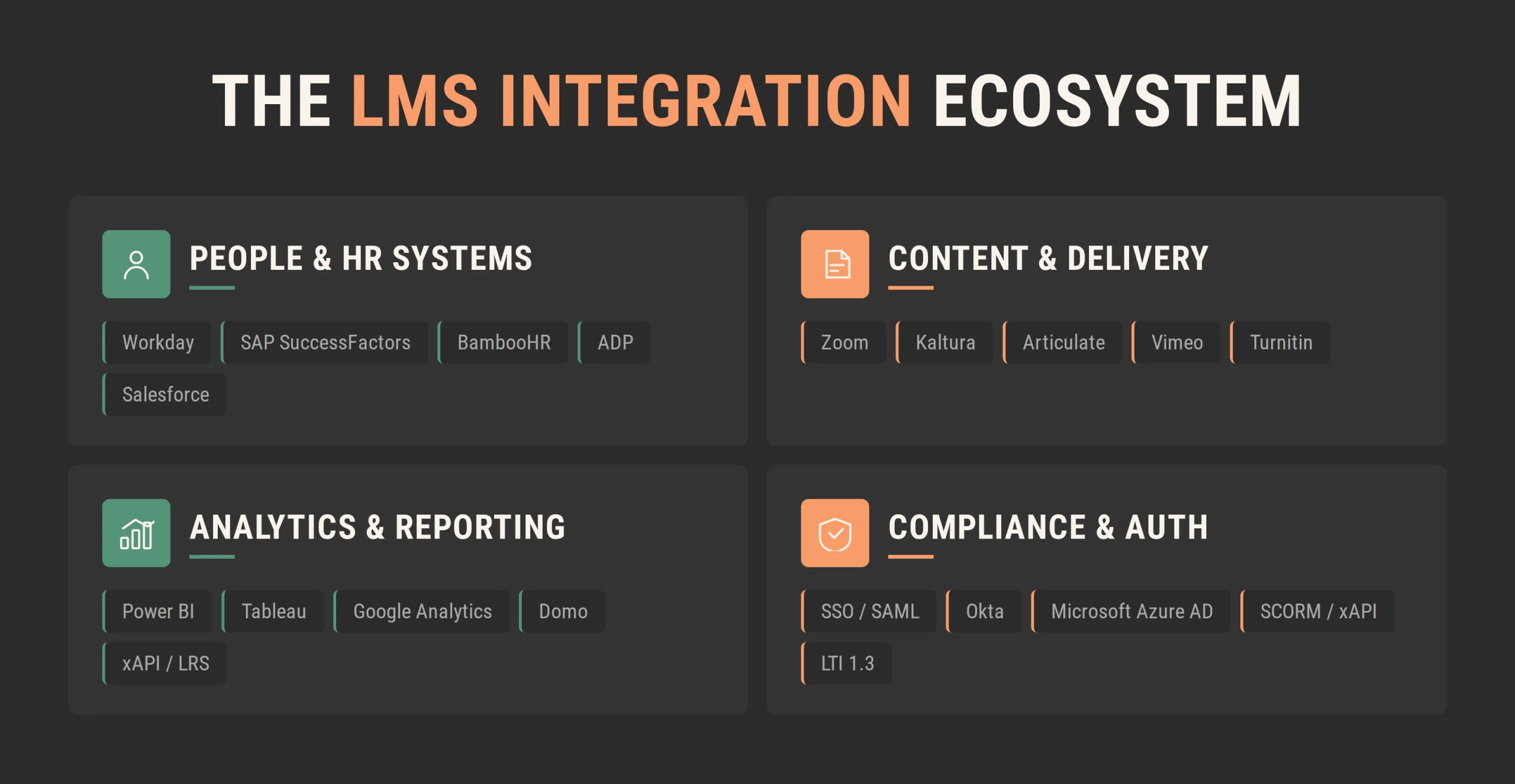Click the ADP tag
This screenshot has height=784, width=1515.
[614, 343]
